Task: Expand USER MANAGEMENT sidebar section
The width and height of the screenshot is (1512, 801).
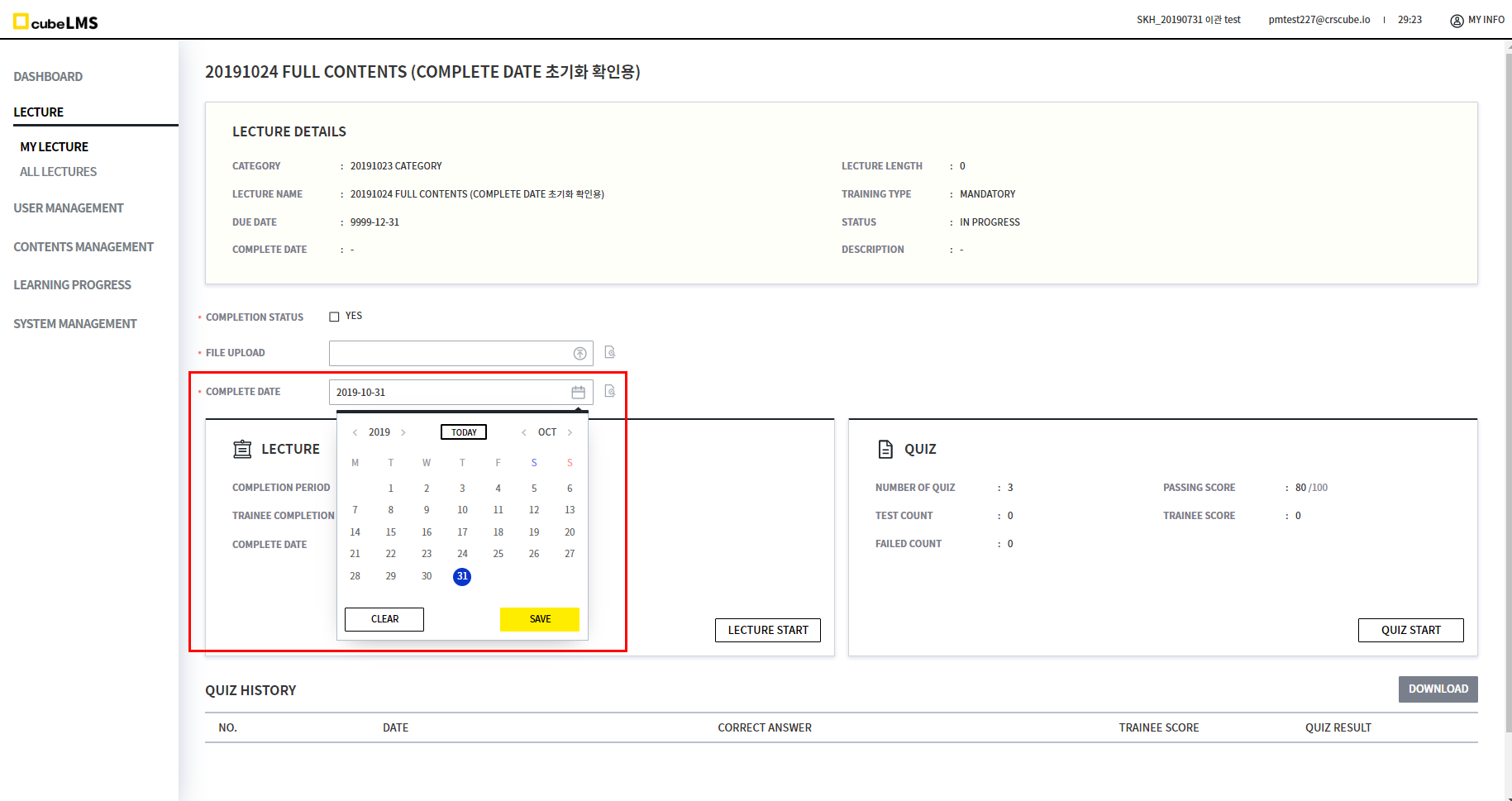Action: coord(69,208)
